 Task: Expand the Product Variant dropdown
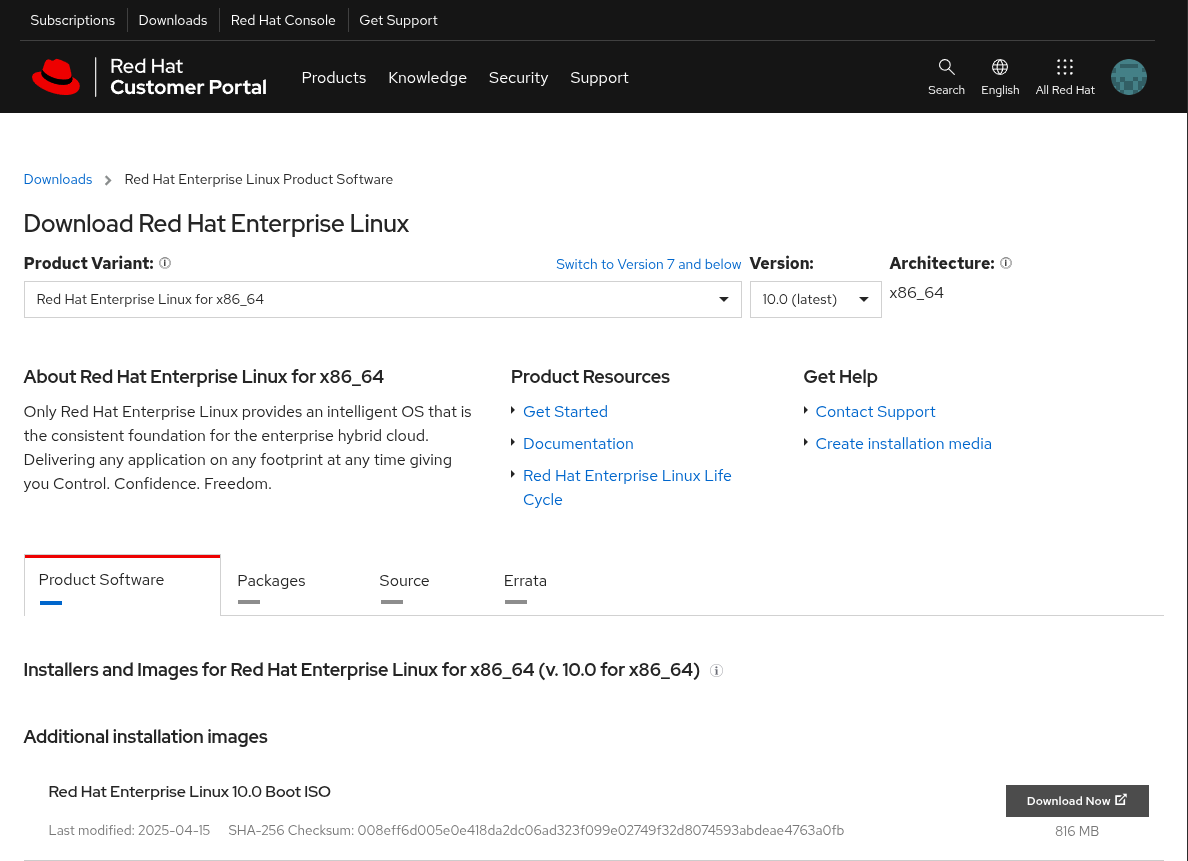tap(383, 299)
